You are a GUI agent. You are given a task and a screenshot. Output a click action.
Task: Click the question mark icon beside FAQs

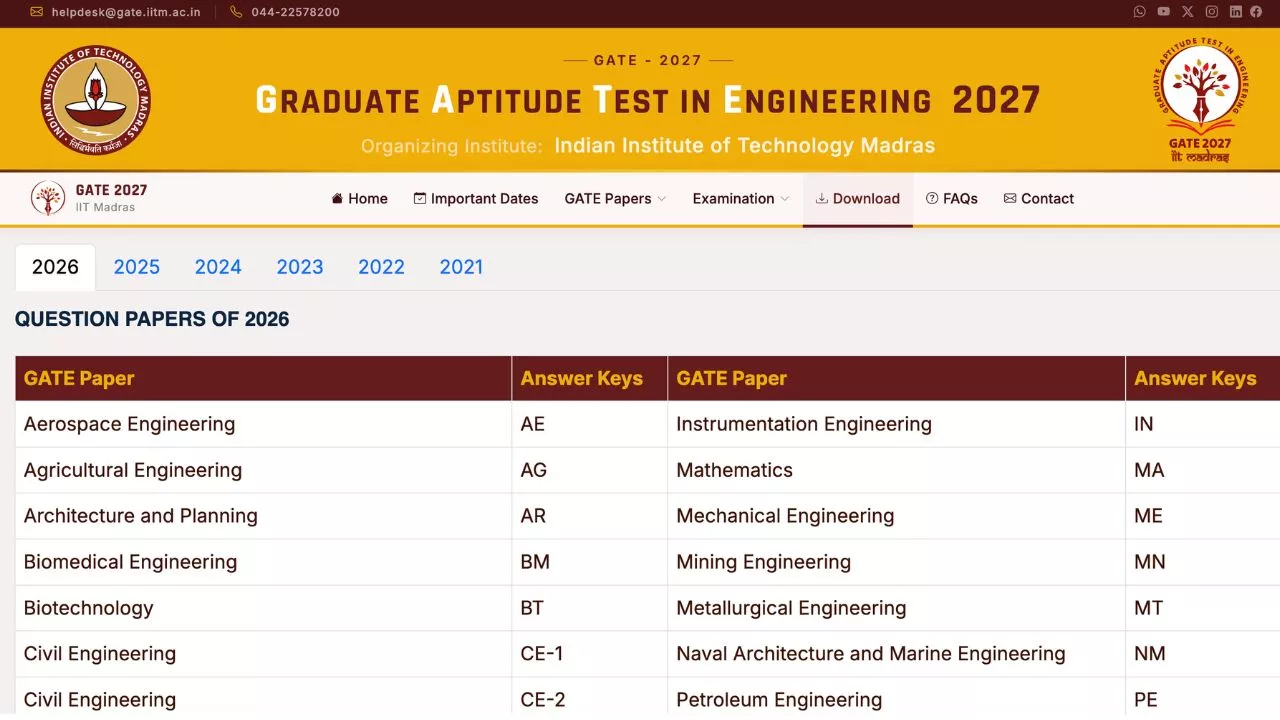tap(932, 198)
